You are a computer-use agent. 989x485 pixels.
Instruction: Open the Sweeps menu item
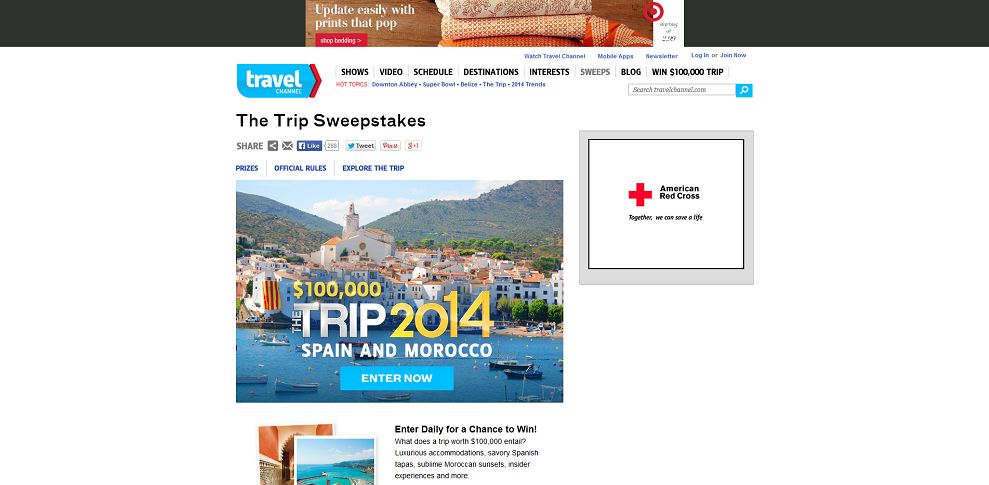tap(595, 72)
